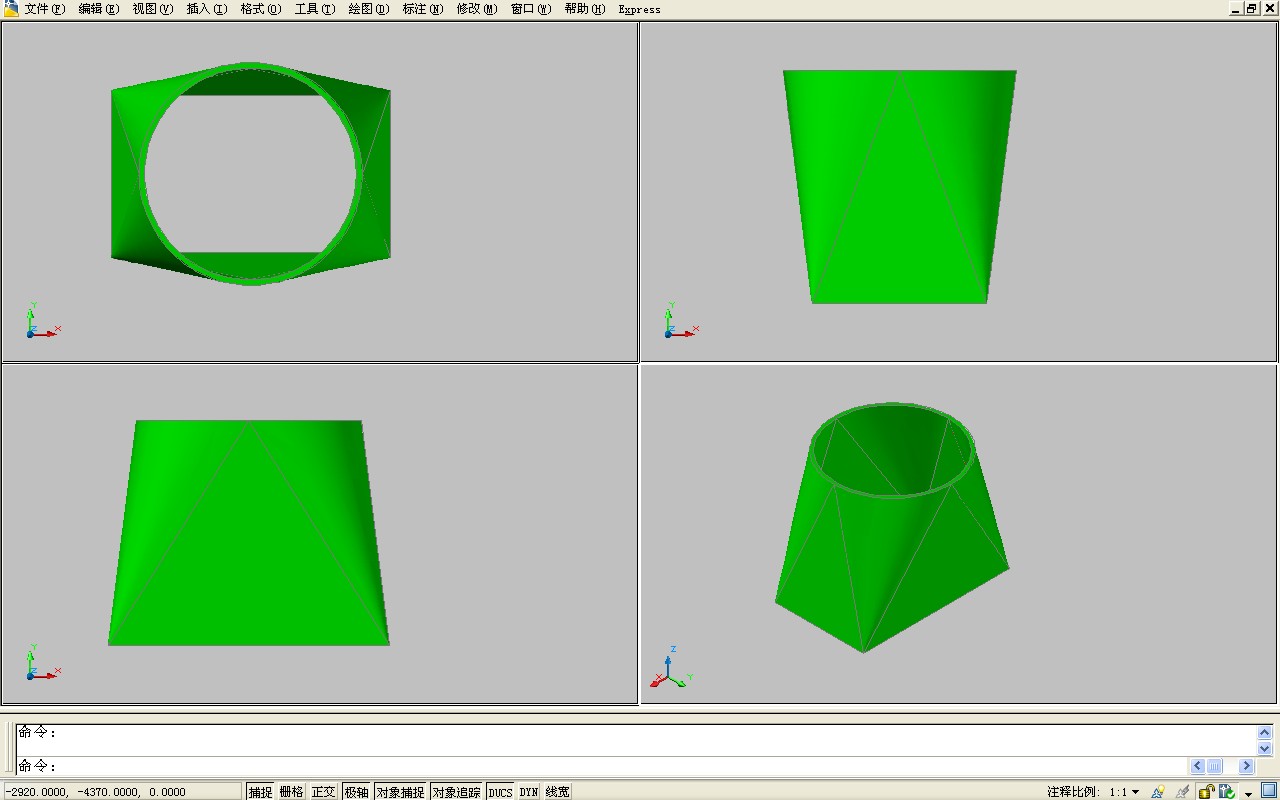Click the status bar tray notification icon

coord(1227,792)
